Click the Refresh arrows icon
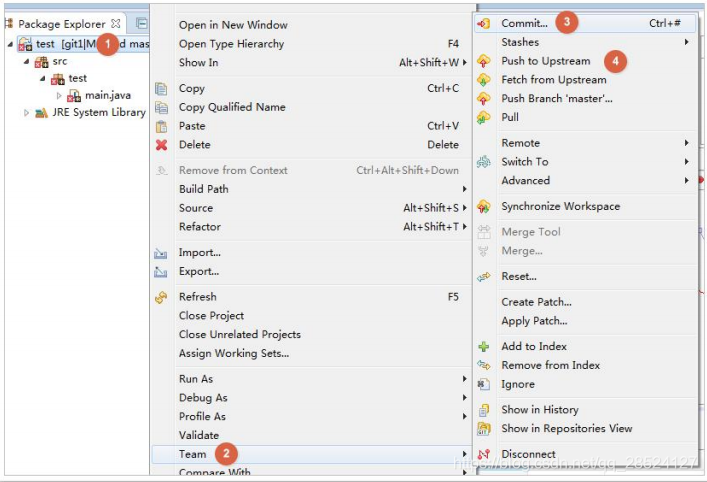The image size is (707, 482). click(161, 297)
